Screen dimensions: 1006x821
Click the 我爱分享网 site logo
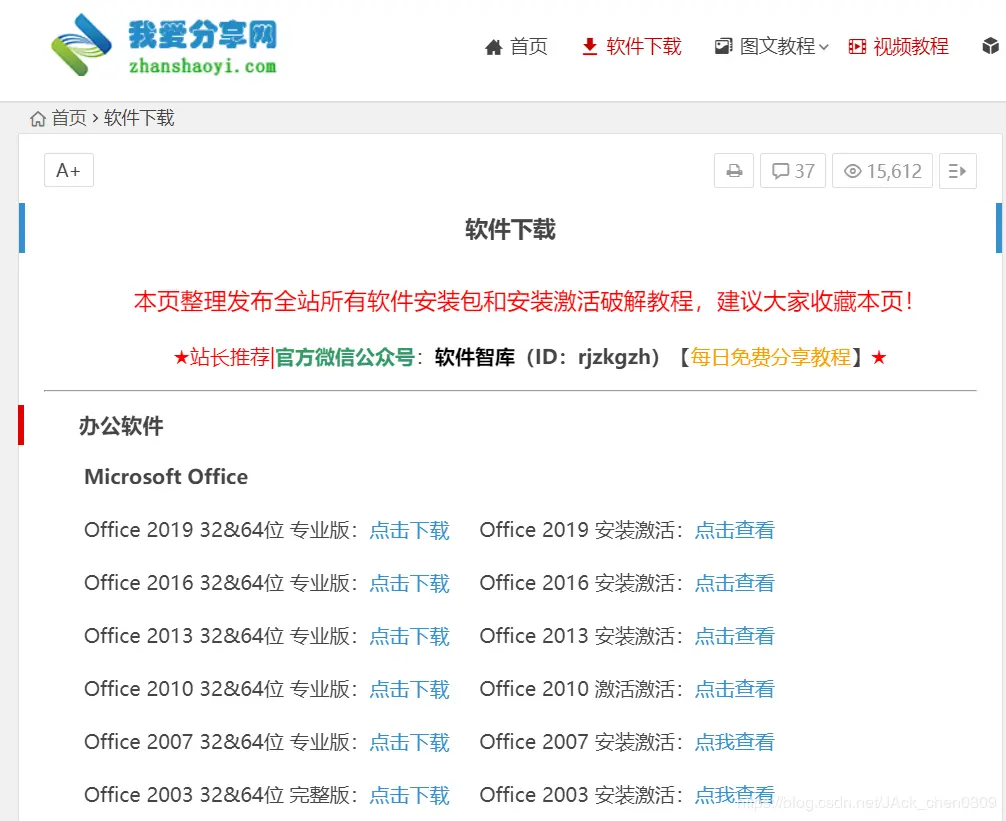click(164, 46)
